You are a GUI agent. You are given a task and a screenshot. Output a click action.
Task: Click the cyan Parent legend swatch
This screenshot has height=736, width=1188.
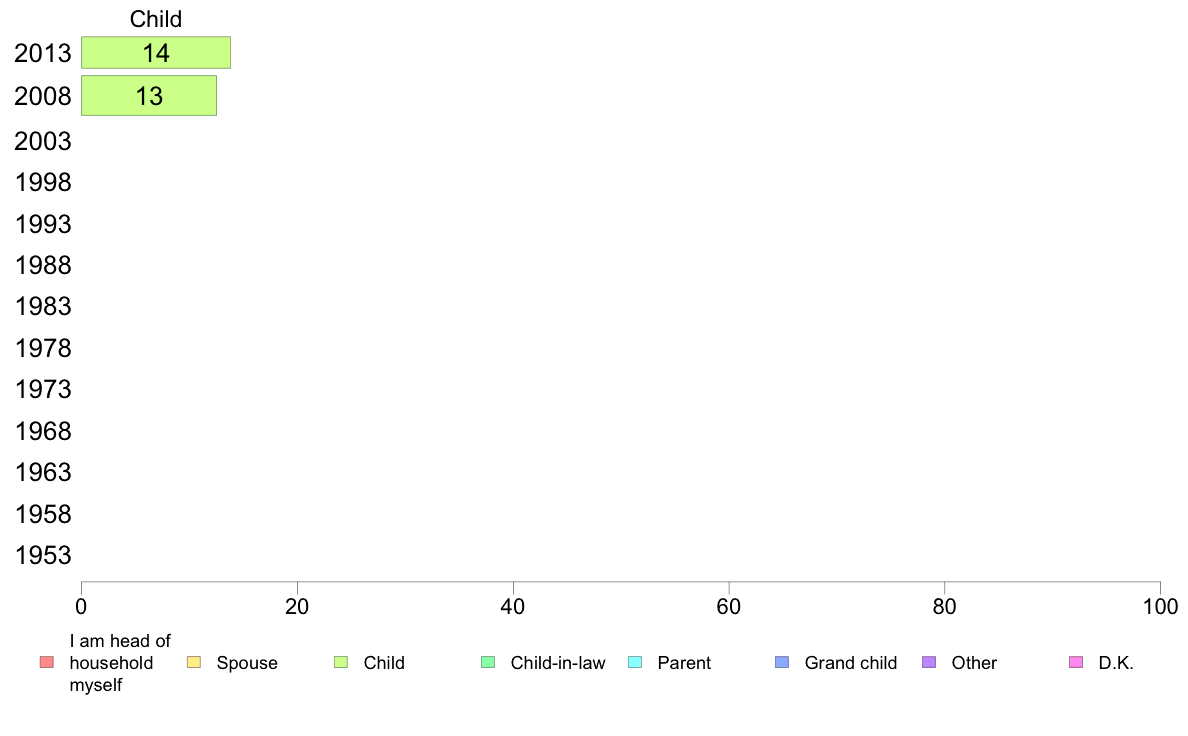(635, 662)
